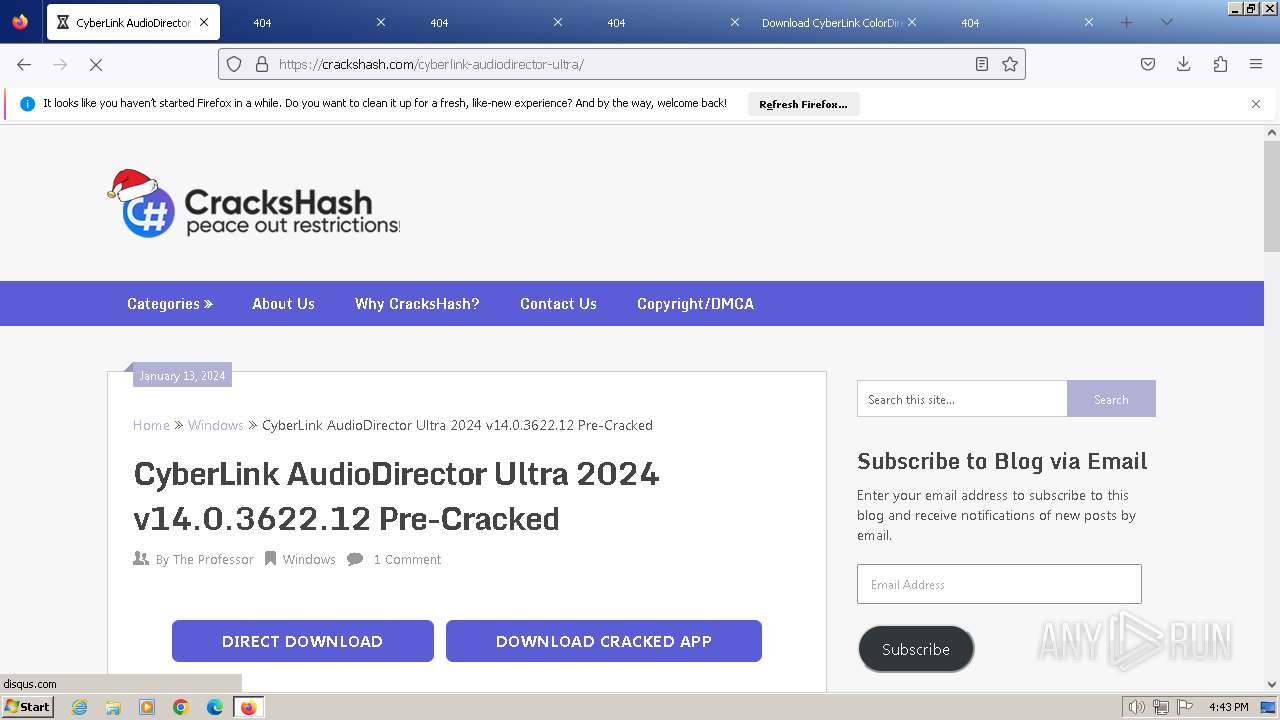Click the page vertical scrollbar thumb
Screen dimensions: 1280x720
click(x=1272, y=197)
